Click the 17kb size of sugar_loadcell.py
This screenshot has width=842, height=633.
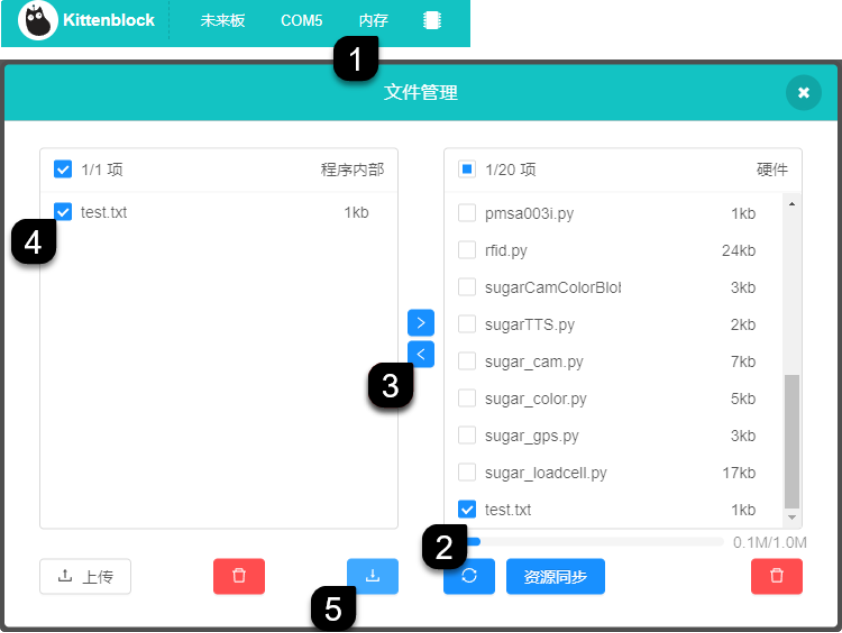pos(739,472)
